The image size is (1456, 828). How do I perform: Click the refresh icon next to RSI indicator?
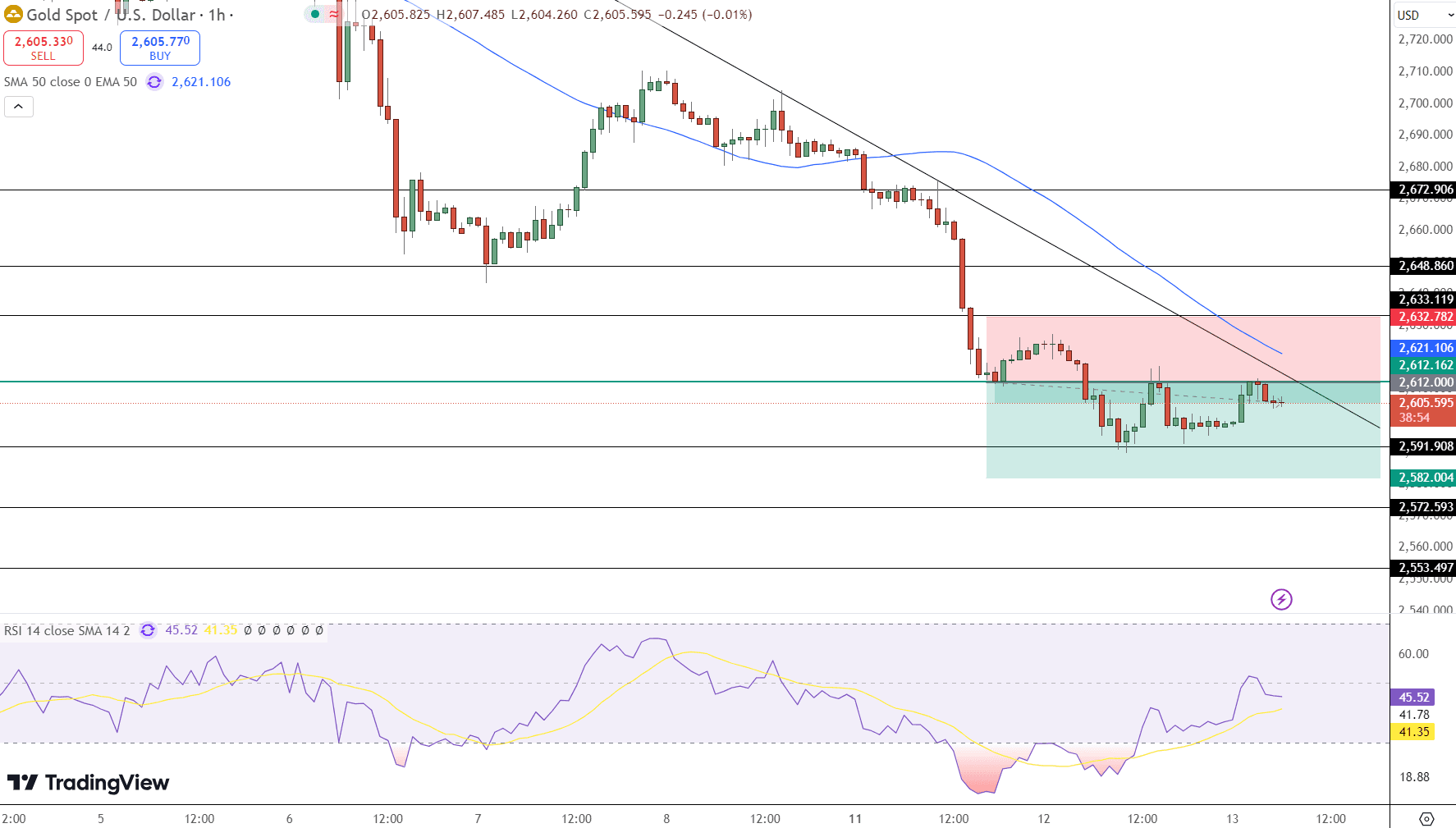pyautogui.click(x=148, y=630)
